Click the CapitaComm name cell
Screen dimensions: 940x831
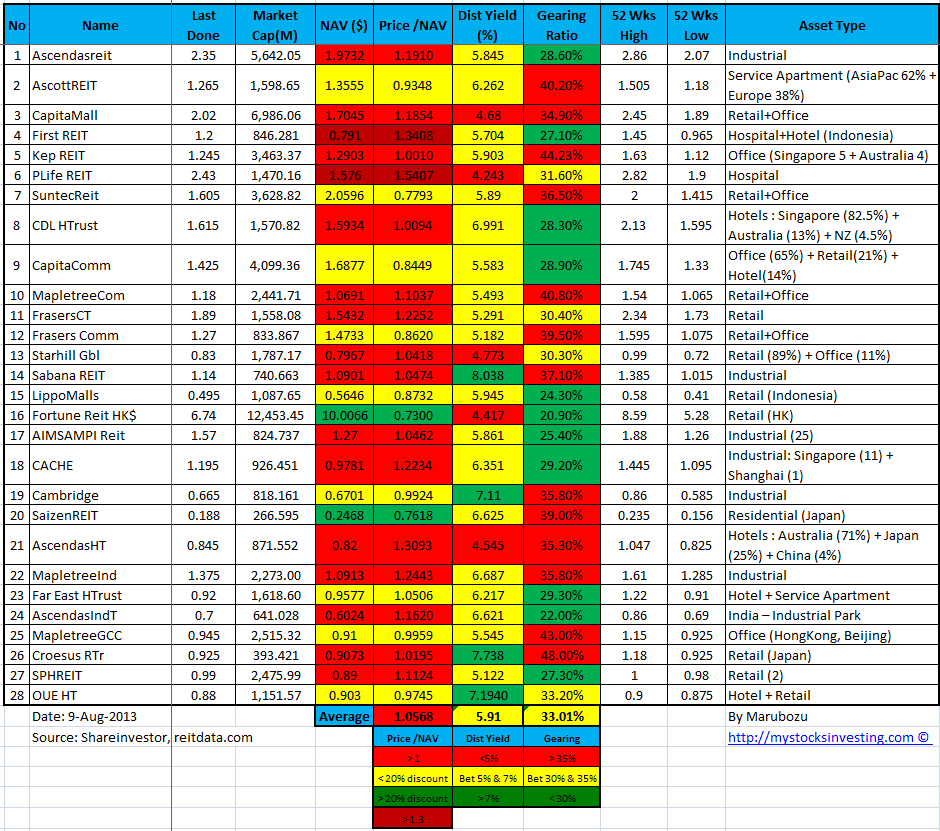[x=100, y=265]
